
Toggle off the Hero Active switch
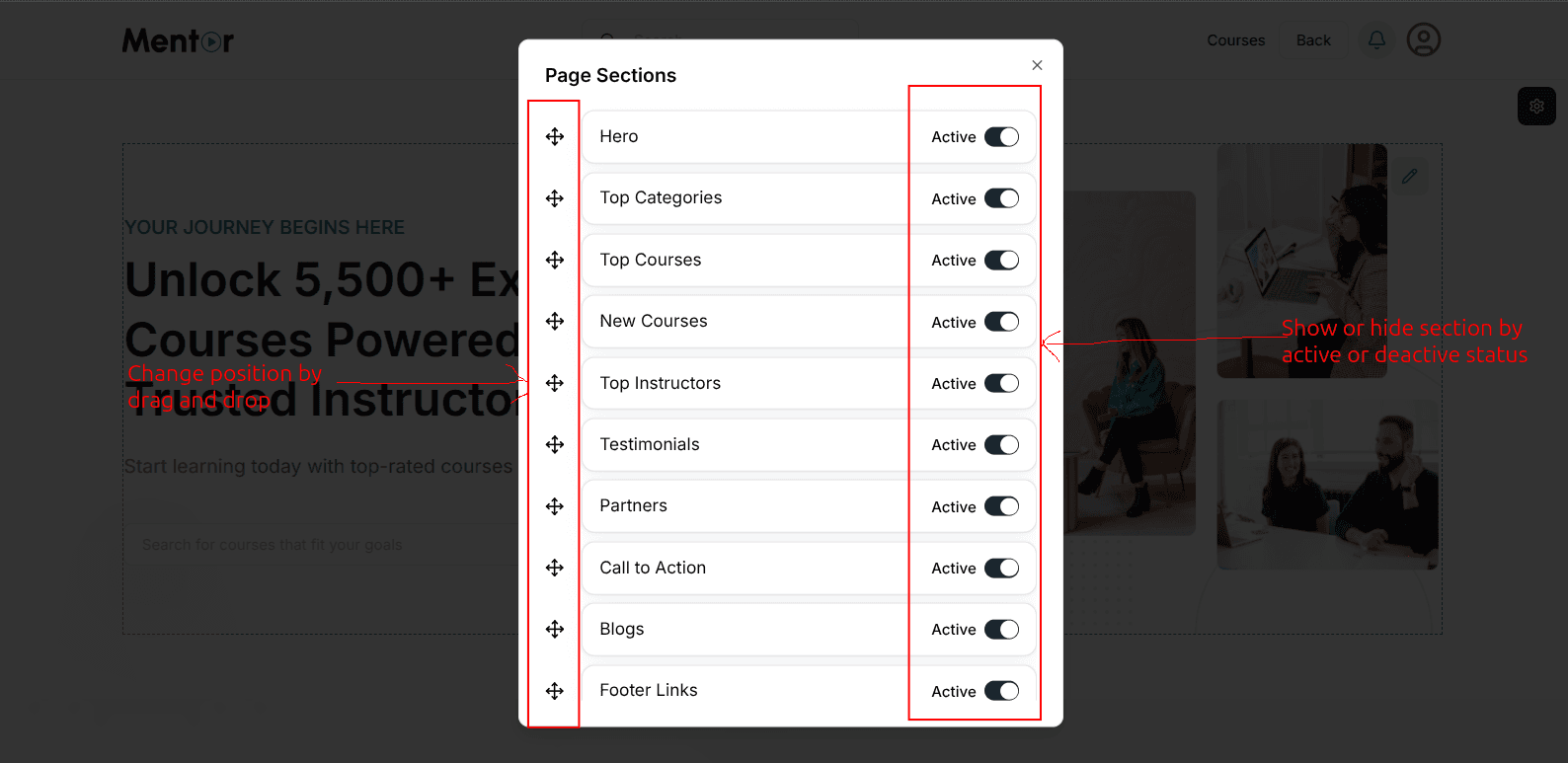tap(1002, 136)
